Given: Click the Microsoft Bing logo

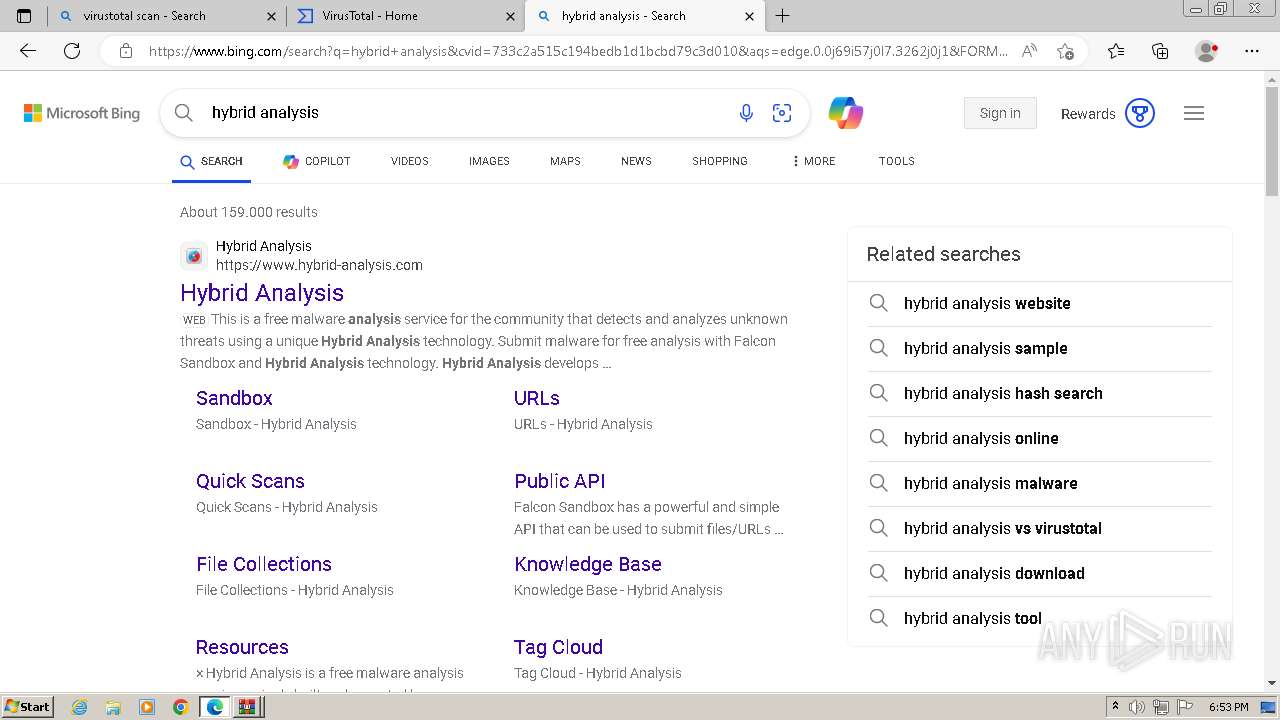Looking at the screenshot, I should 82,113.
